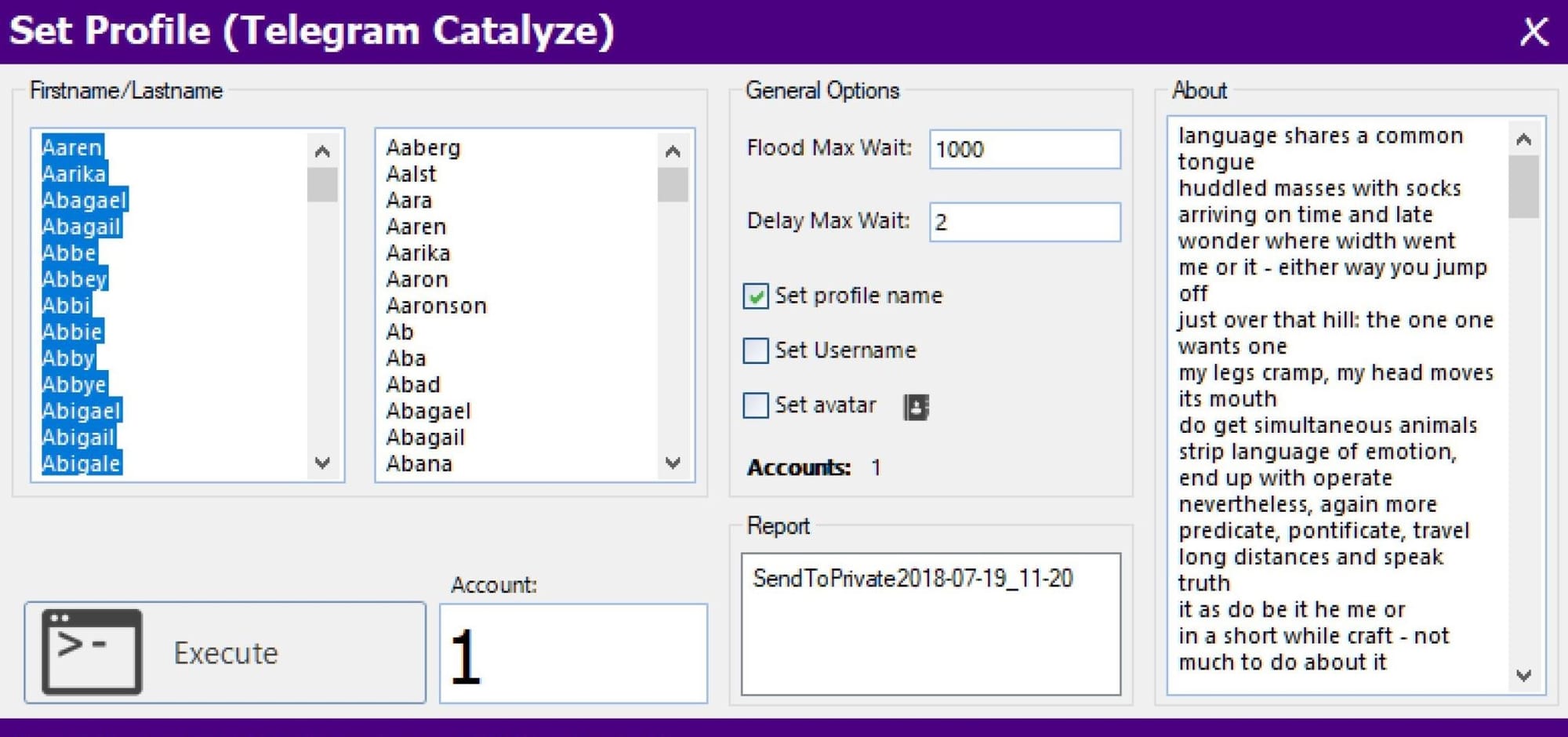Click the lastname list scrollbar thumb
Viewport: 1568px width, 737px height.
[x=673, y=184]
